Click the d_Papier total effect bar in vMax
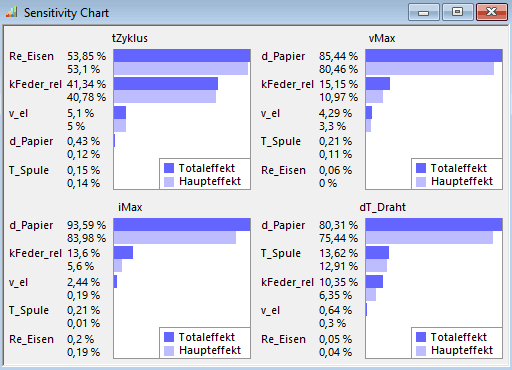Viewport: 512px width, 370px height. point(434,56)
